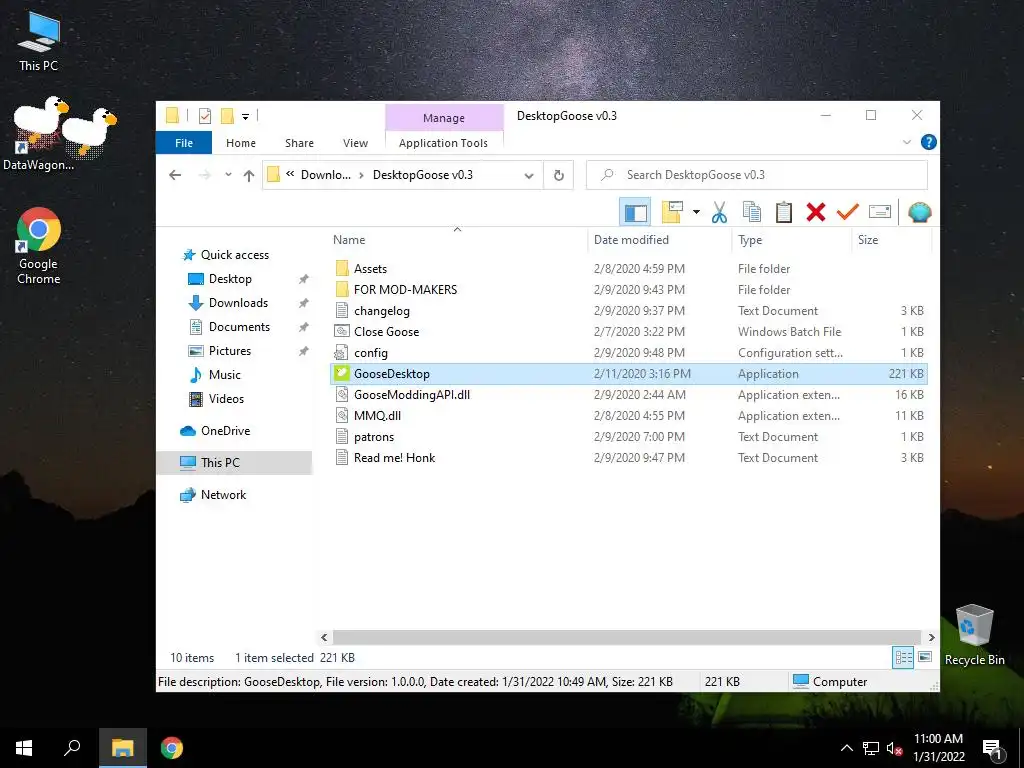
Task: Open the This PC desktop icon
Action: click(39, 42)
